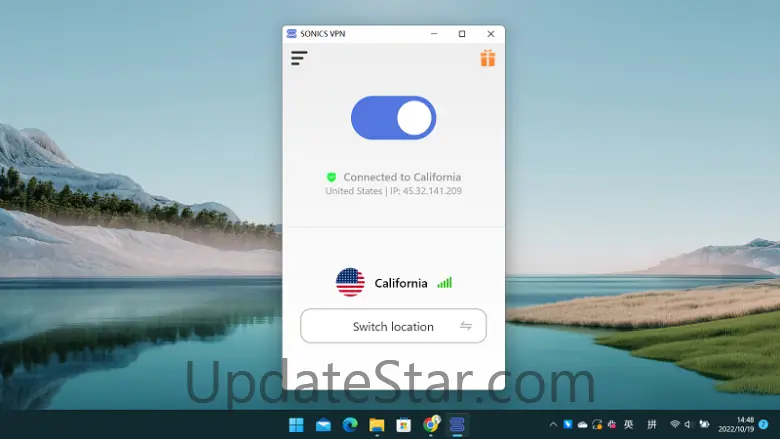Turn off the VPN connection toggle

[393, 118]
